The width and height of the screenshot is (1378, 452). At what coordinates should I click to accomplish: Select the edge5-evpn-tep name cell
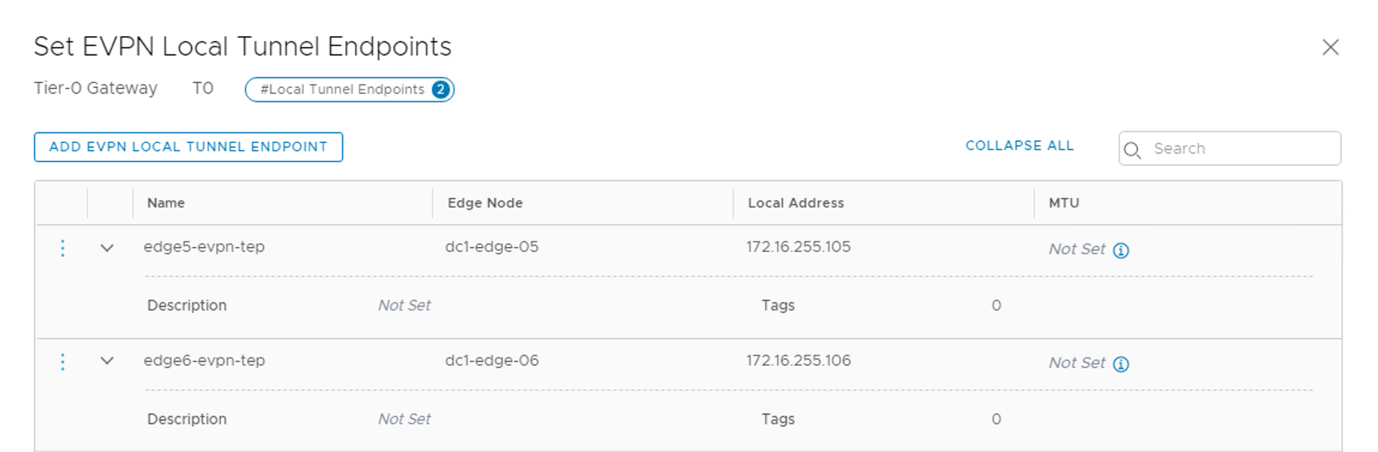click(204, 247)
